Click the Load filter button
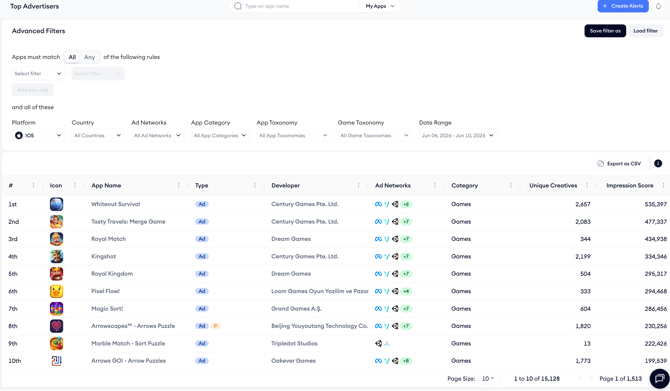 coord(645,31)
